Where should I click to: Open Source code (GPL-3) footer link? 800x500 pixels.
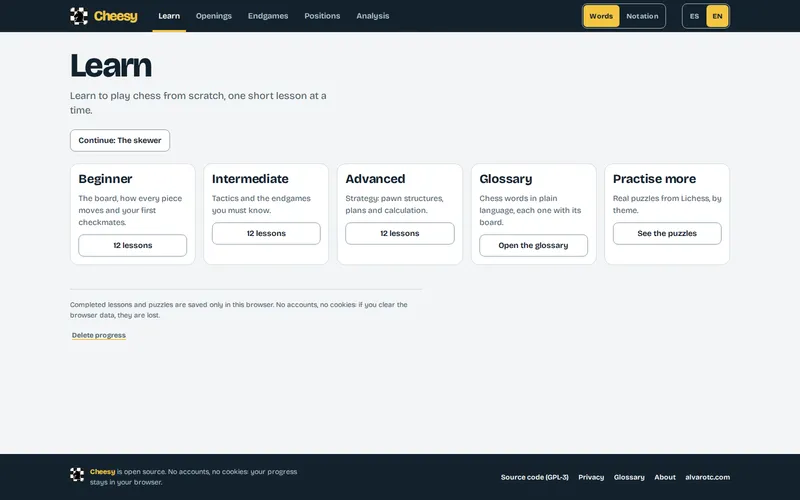click(534, 477)
